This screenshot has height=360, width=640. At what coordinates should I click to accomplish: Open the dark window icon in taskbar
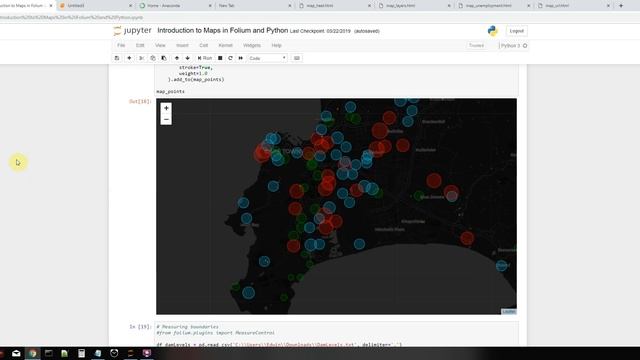coord(49,353)
